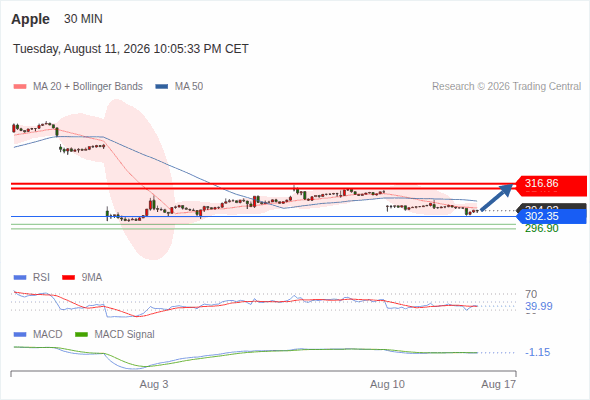Click the blue upward forecast arrow
Screen dimensions: 590x400
point(497,197)
